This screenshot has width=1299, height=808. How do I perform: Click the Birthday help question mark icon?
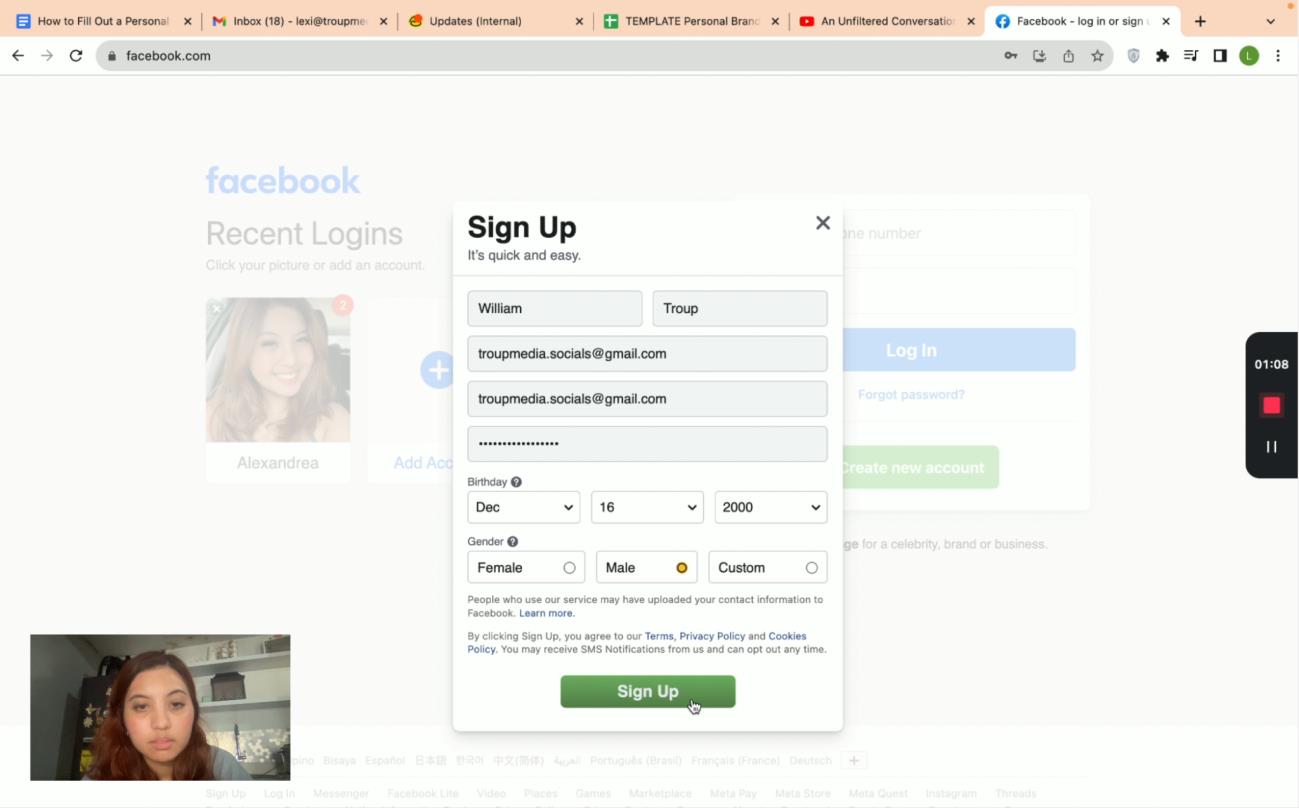(x=516, y=482)
